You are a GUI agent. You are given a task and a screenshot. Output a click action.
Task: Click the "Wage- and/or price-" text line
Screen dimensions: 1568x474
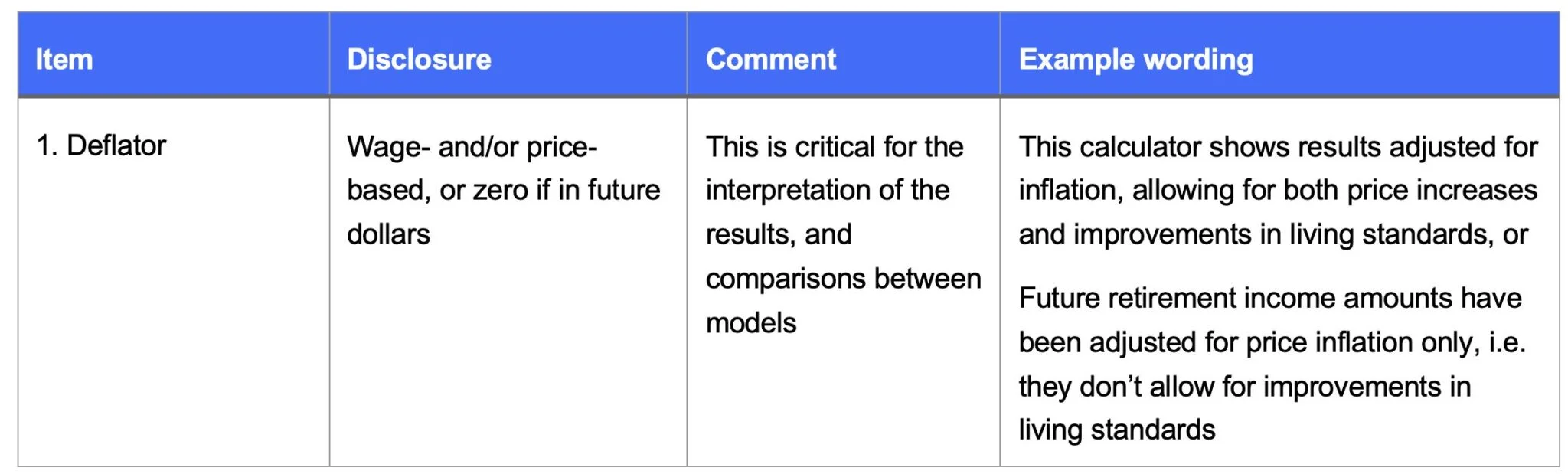pyautogui.click(x=472, y=147)
